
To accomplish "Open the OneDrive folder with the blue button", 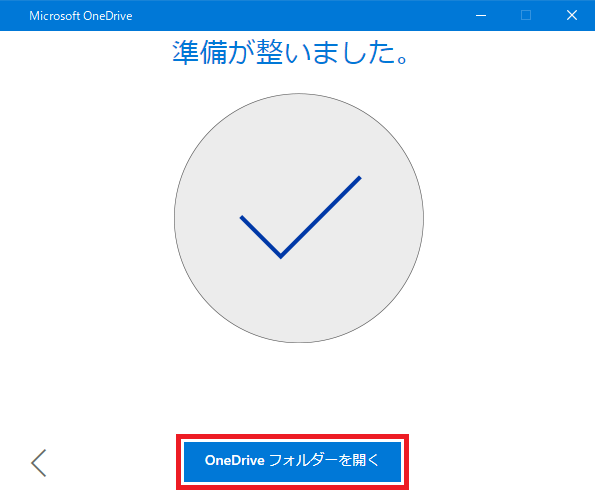I will pyautogui.click(x=292, y=461).
